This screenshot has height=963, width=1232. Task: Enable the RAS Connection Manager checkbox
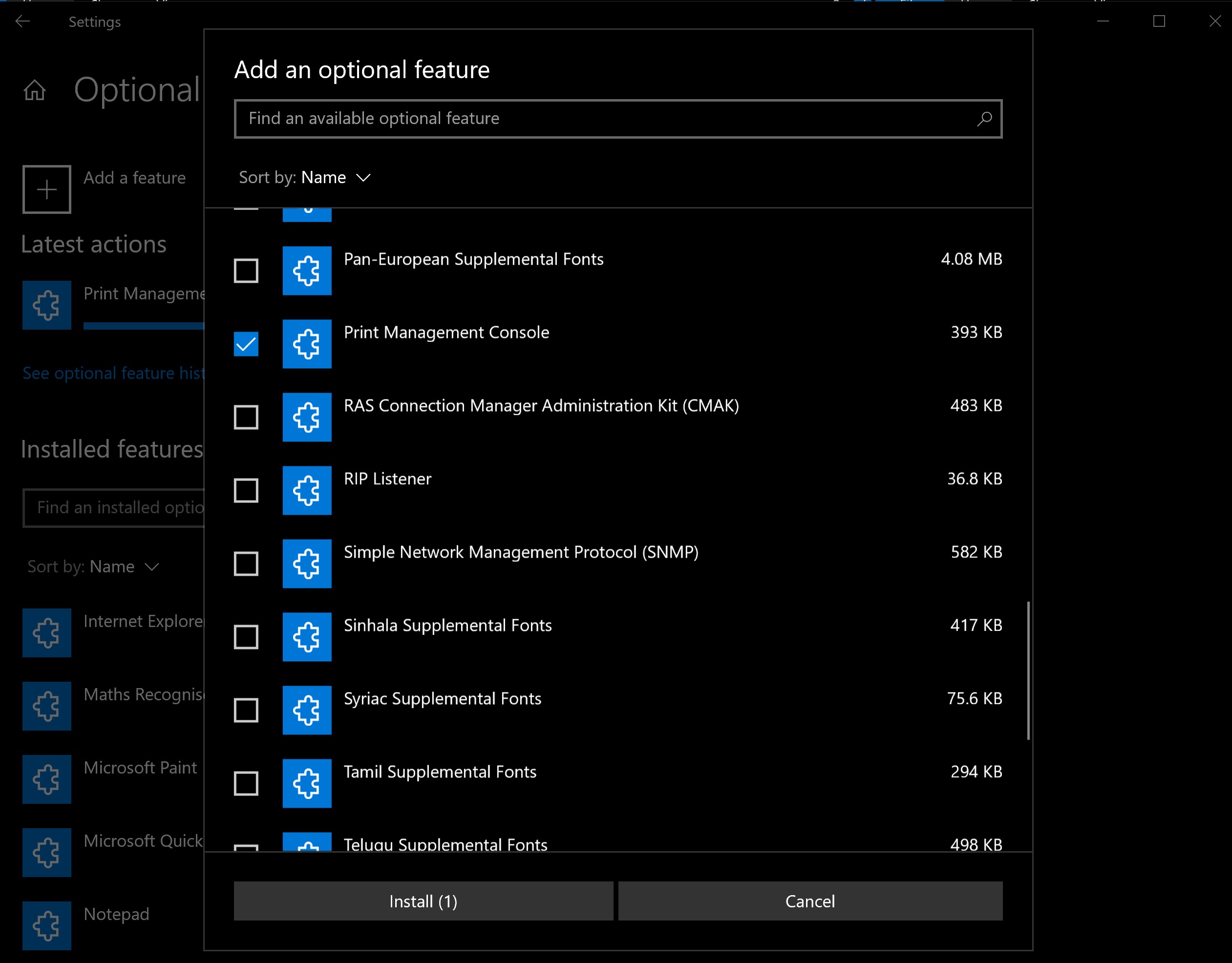pyautogui.click(x=246, y=417)
